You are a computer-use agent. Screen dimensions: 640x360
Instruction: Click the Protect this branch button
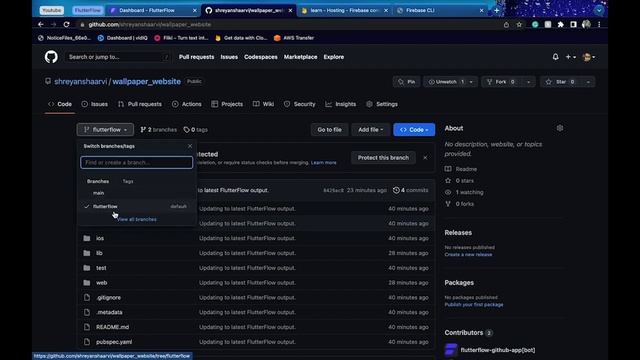point(383,158)
